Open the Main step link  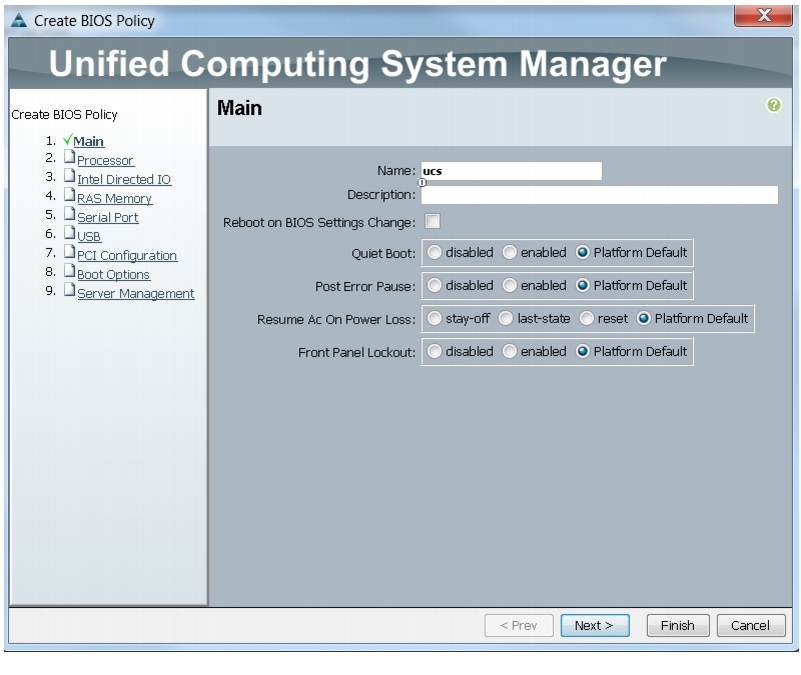(x=88, y=141)
